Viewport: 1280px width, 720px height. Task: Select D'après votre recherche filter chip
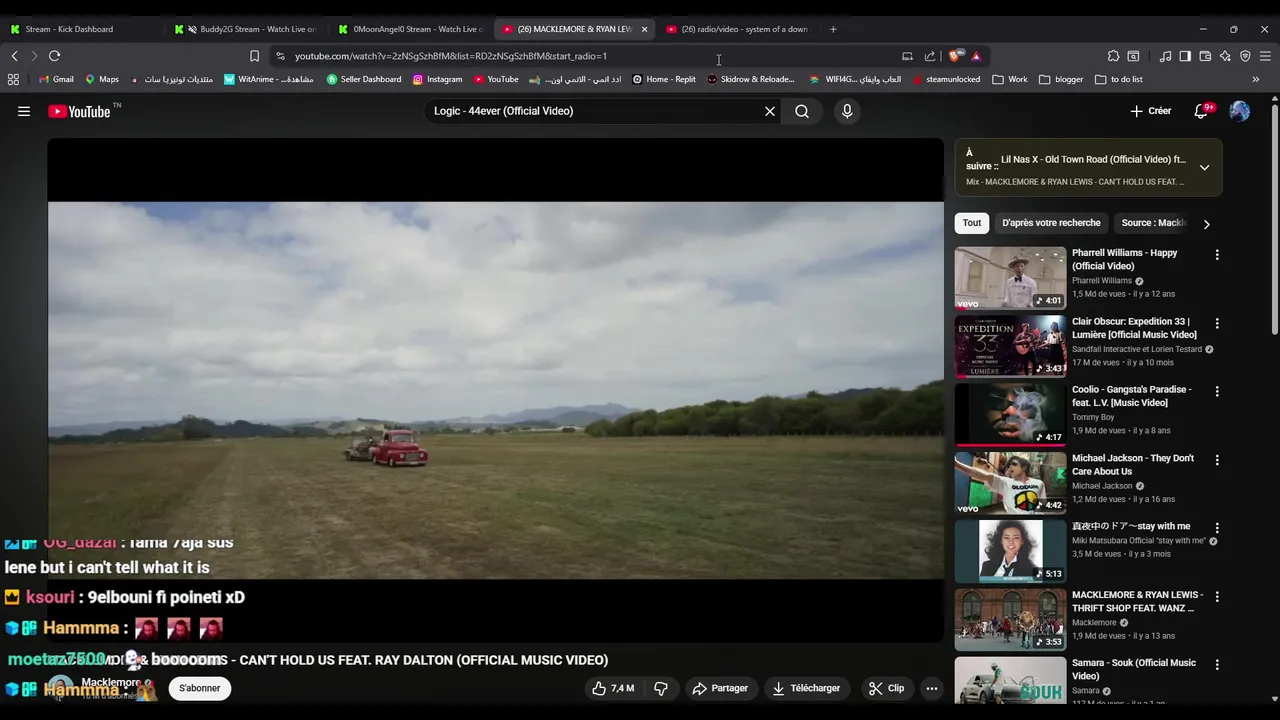pyautogui.click(x=1051, y=223)
